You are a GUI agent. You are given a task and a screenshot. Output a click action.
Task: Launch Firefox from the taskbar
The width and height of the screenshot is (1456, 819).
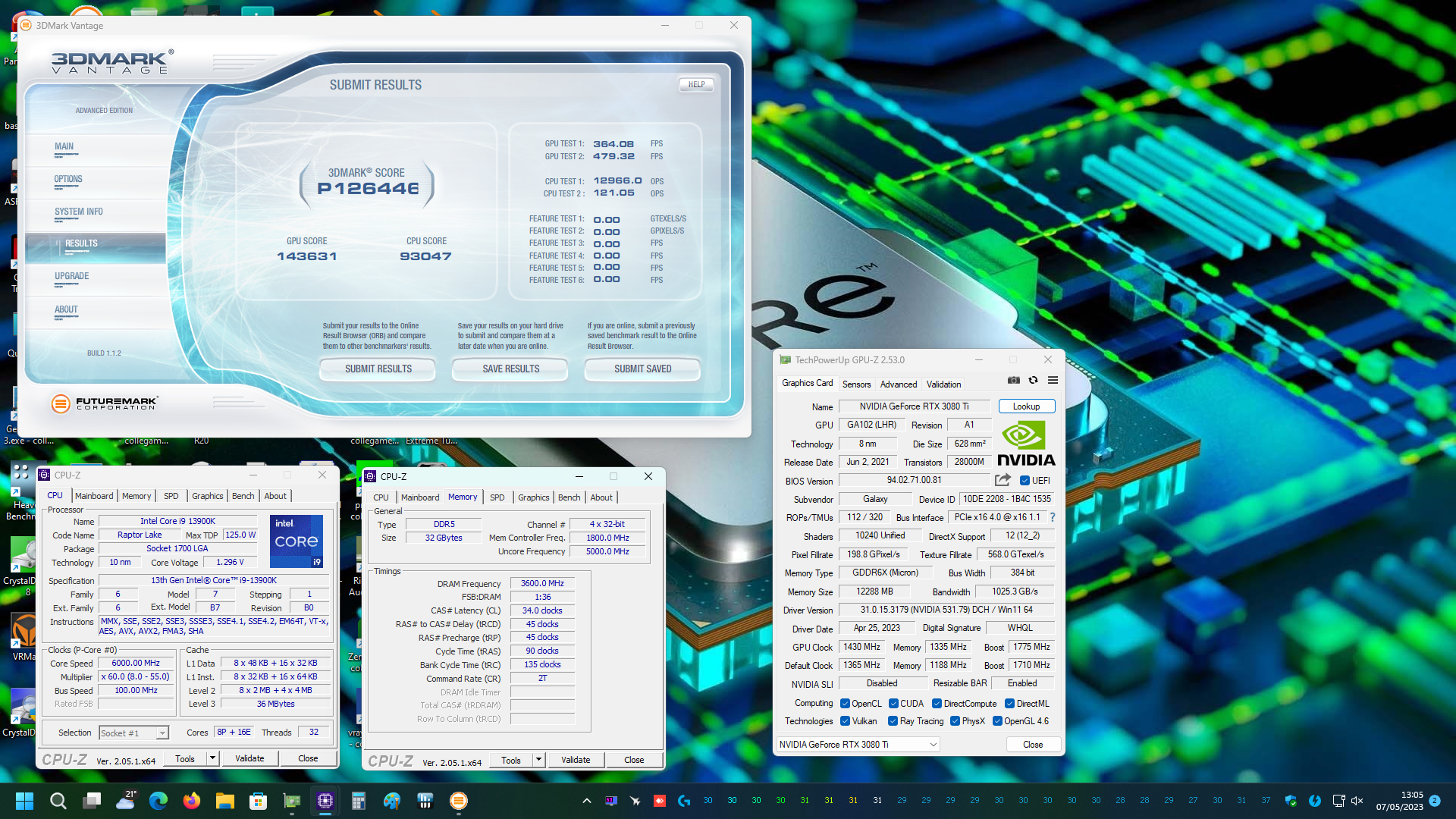pos(192,801)
